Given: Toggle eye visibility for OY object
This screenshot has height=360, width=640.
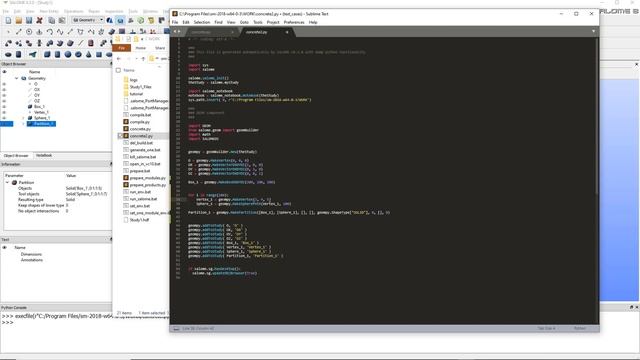Looking at the screenshot, I should [x=4, y=96].
